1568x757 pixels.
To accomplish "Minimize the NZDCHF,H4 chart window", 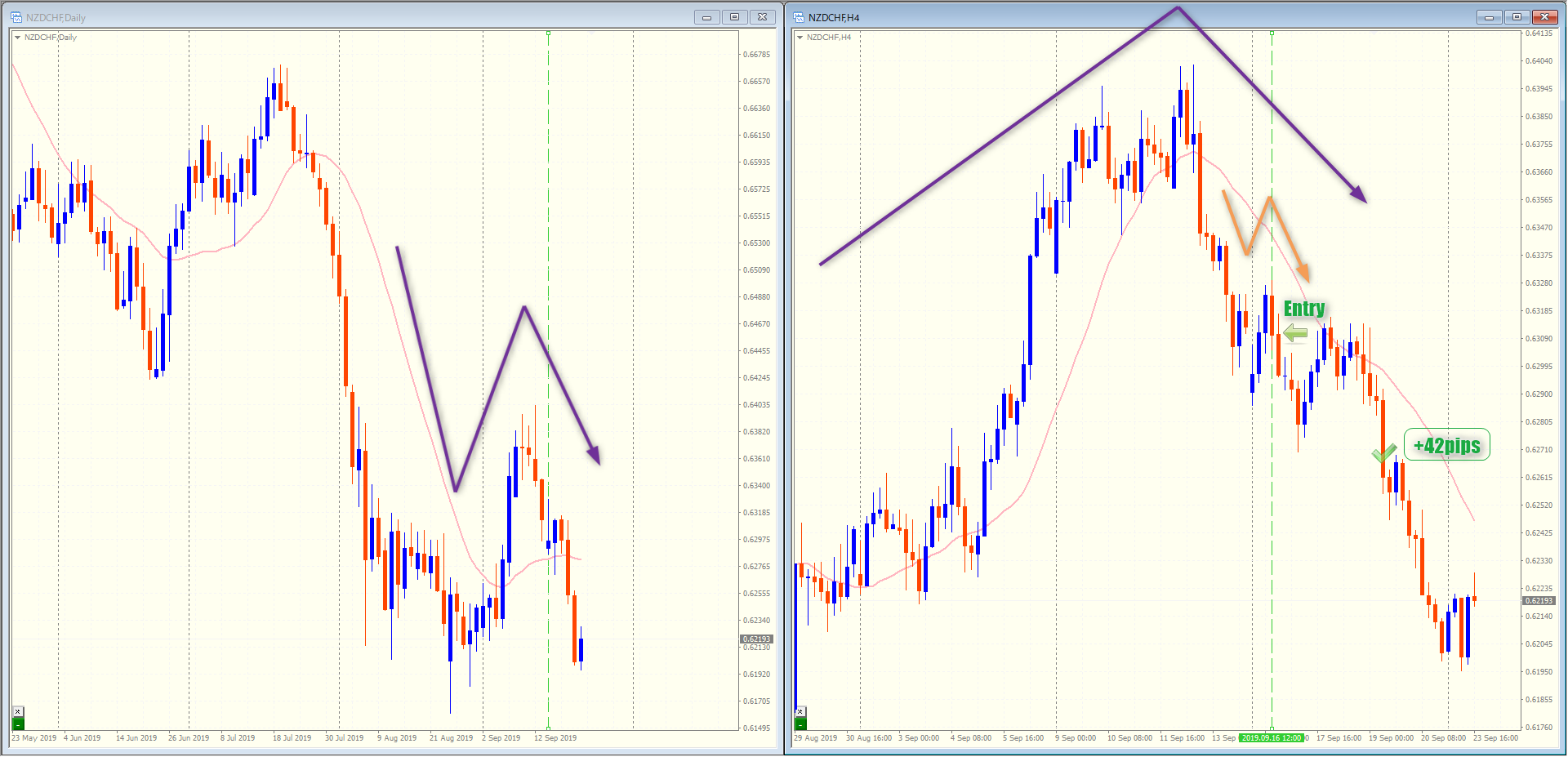I will (1489, 17).
